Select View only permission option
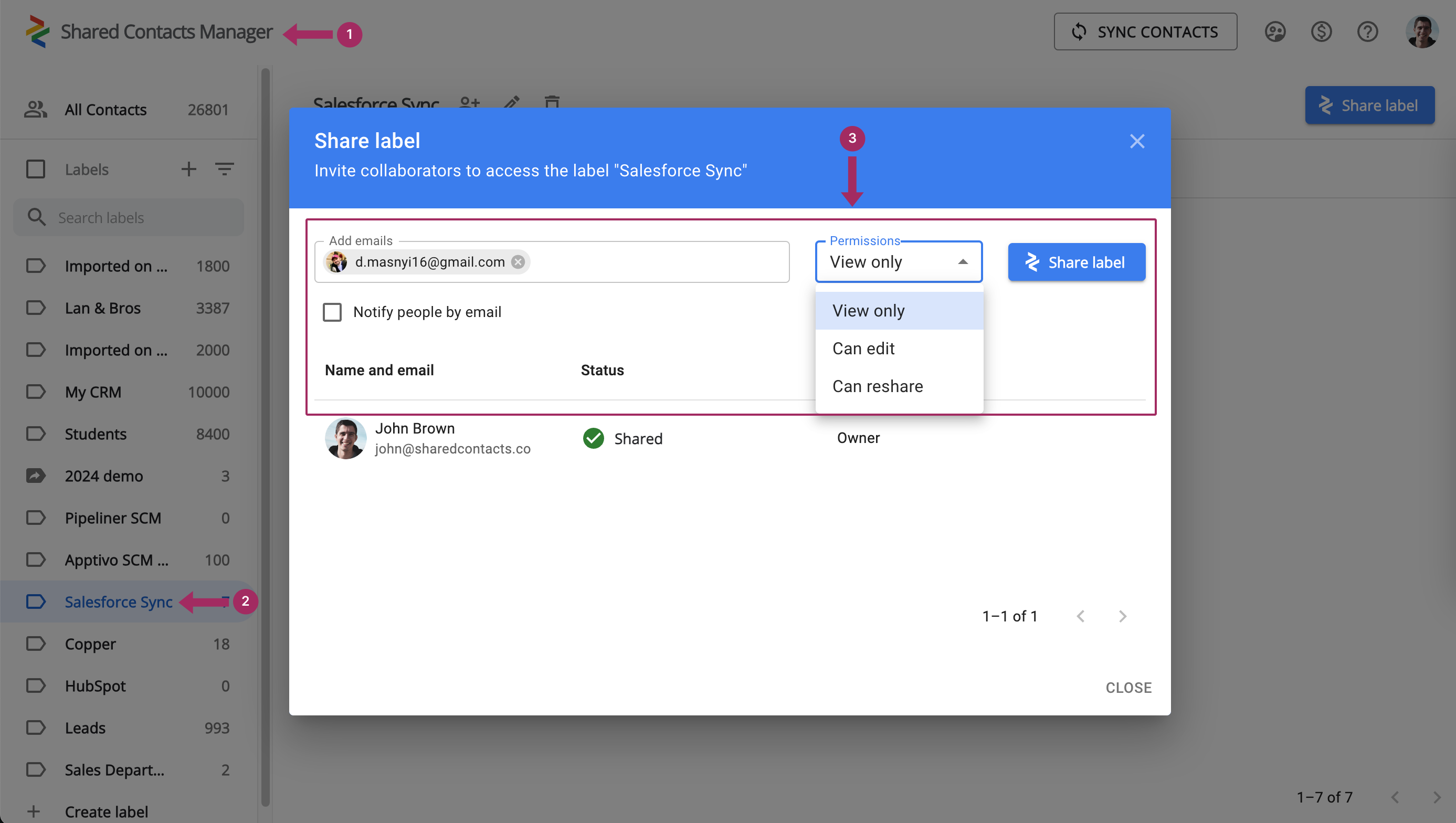The height and width of the screenshot is (823, 1456). click(899, 310)
